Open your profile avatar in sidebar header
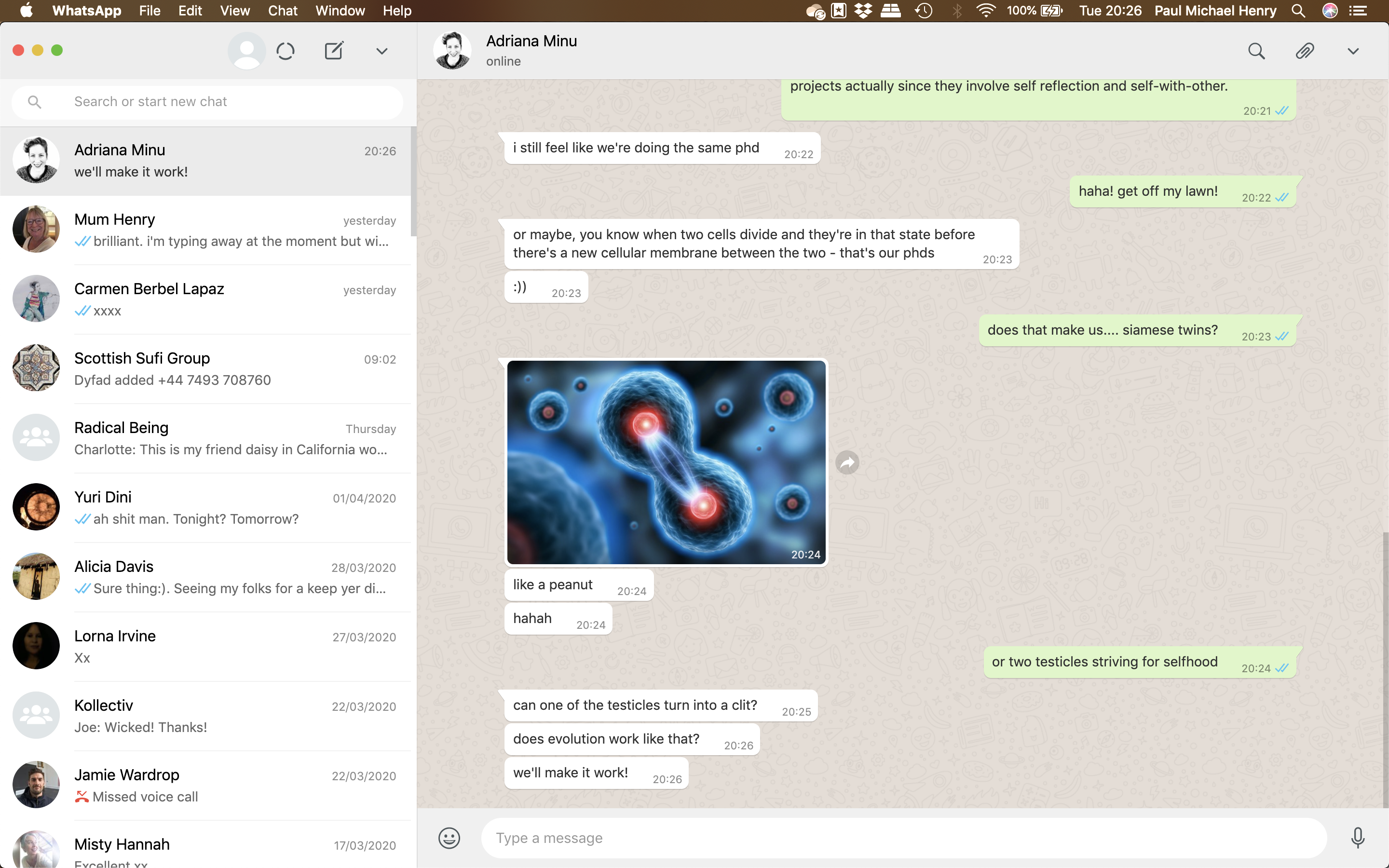Image resolution: width=1389 pixels, height=868 pixels. pyautogui.click(x=247, y=51)
